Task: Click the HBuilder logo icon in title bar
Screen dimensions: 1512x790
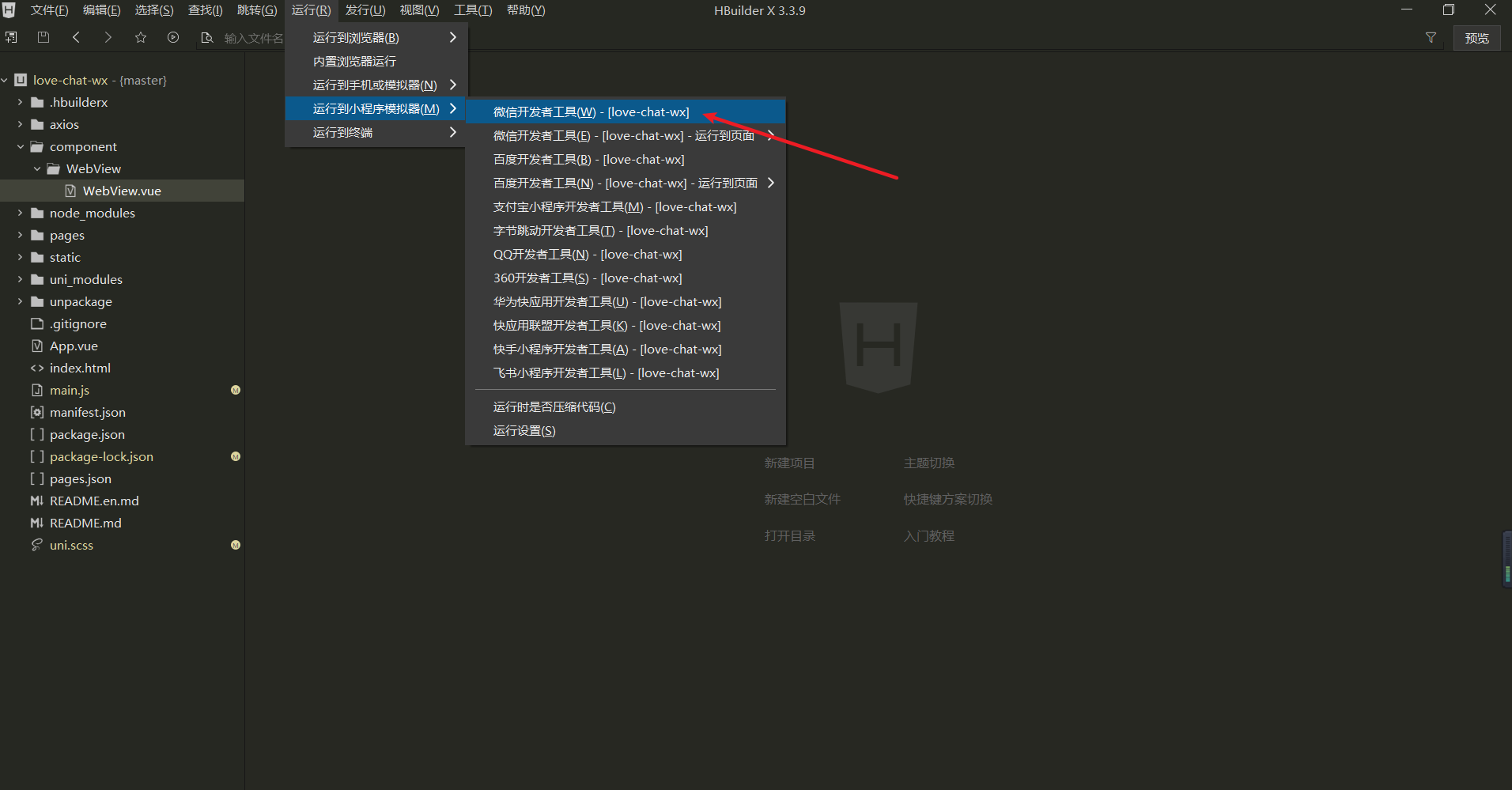Action: [9, 10]
